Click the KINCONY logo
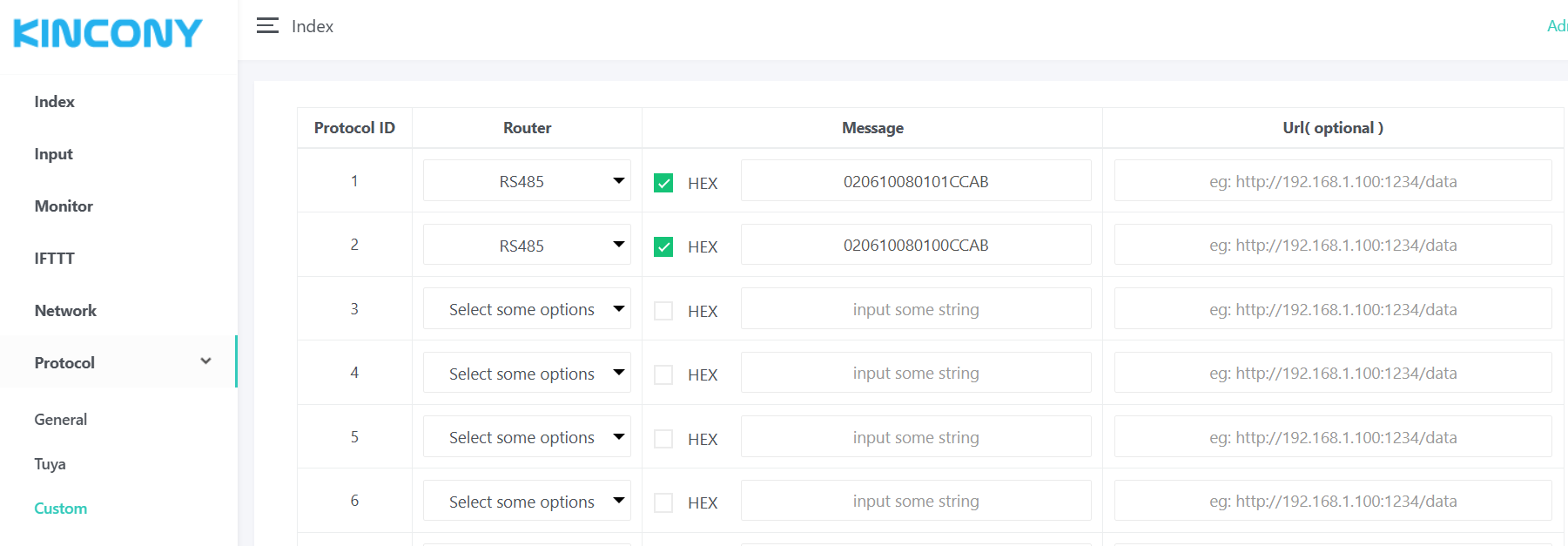 (x=108, y=34)
